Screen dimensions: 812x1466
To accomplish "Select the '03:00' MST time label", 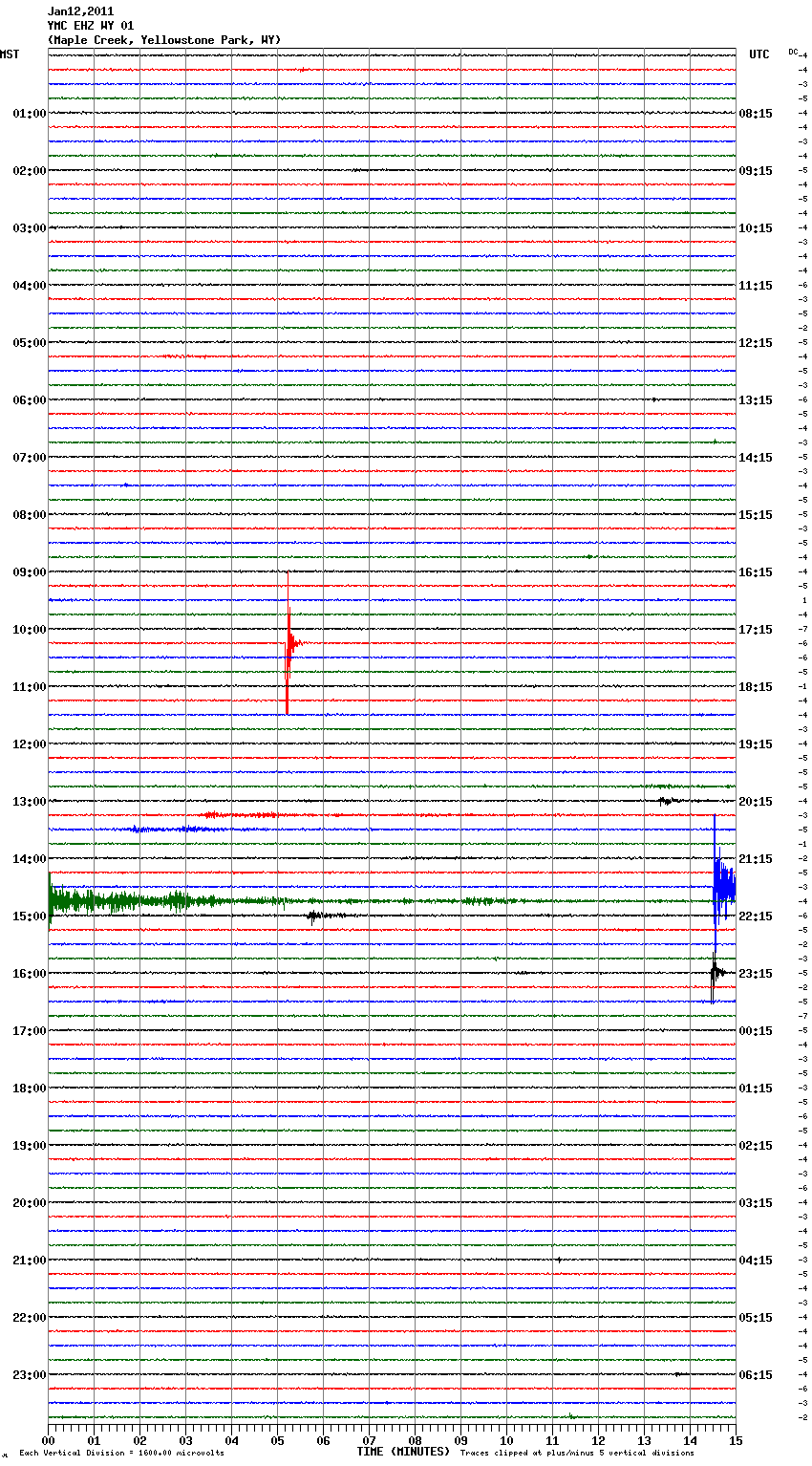I will pos(30,228).
